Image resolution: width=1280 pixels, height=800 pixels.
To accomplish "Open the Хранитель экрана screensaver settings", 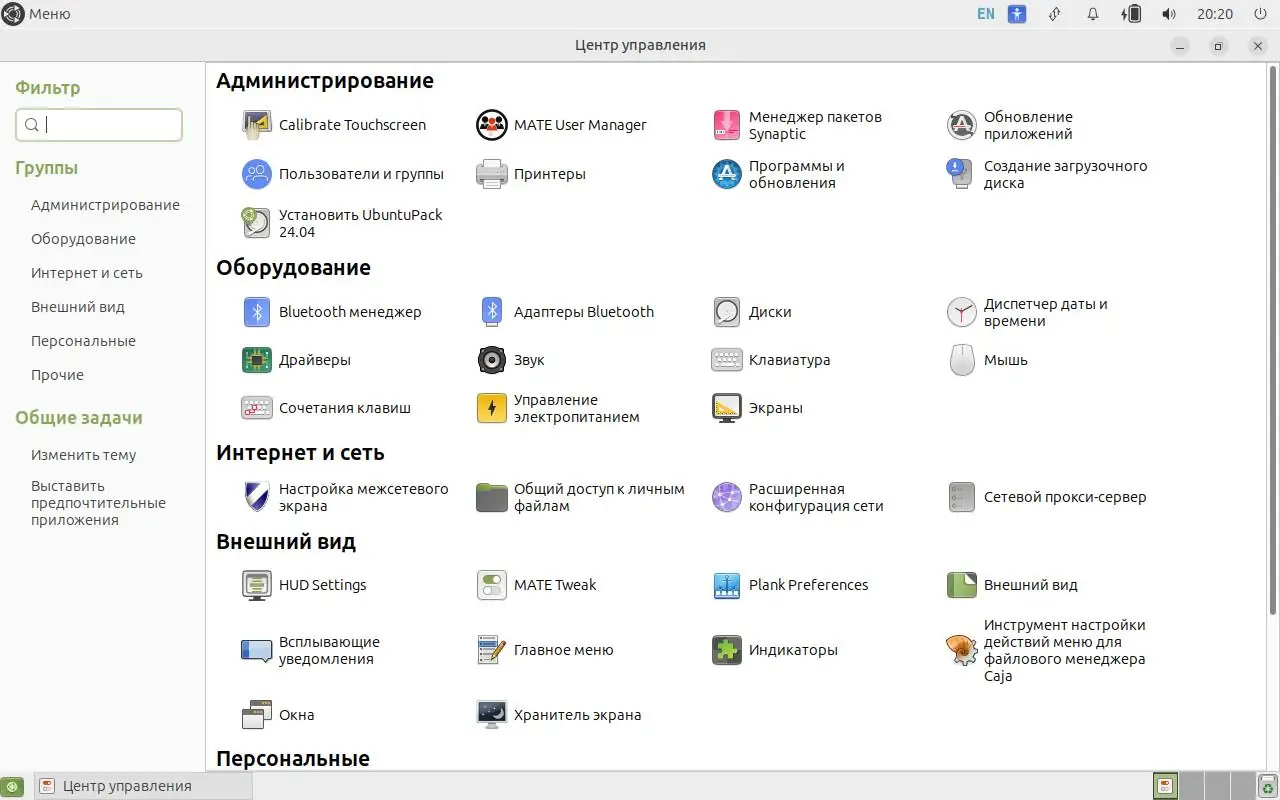I will coord(577,715).
